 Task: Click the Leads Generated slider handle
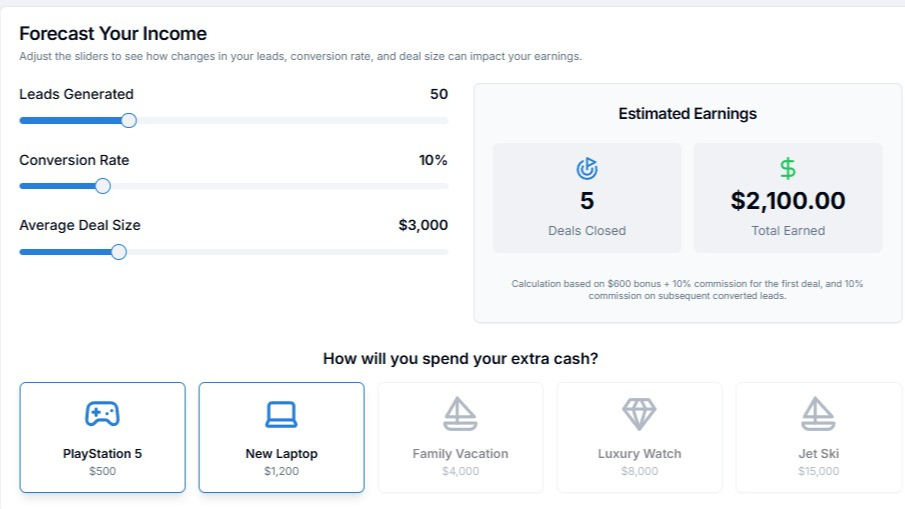coord(129,121)
